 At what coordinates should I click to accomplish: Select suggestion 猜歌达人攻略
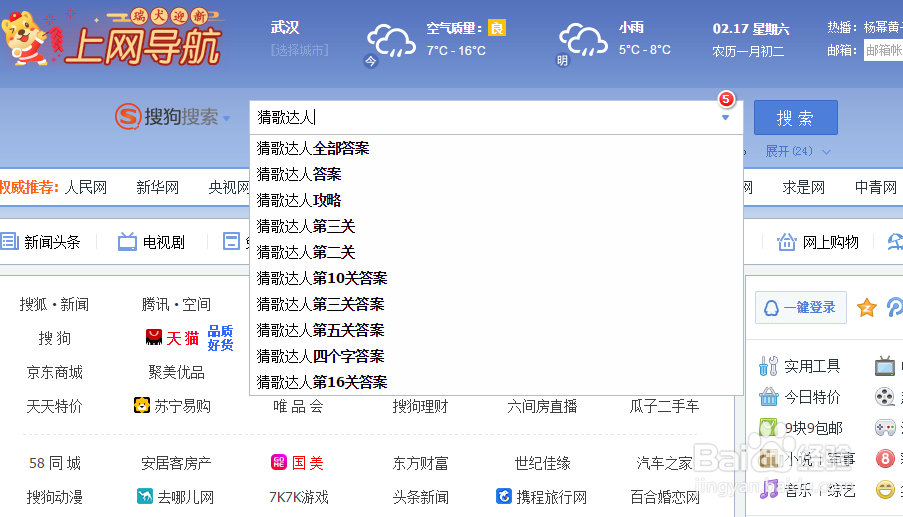pyautogui.click(x=496, y=200)
